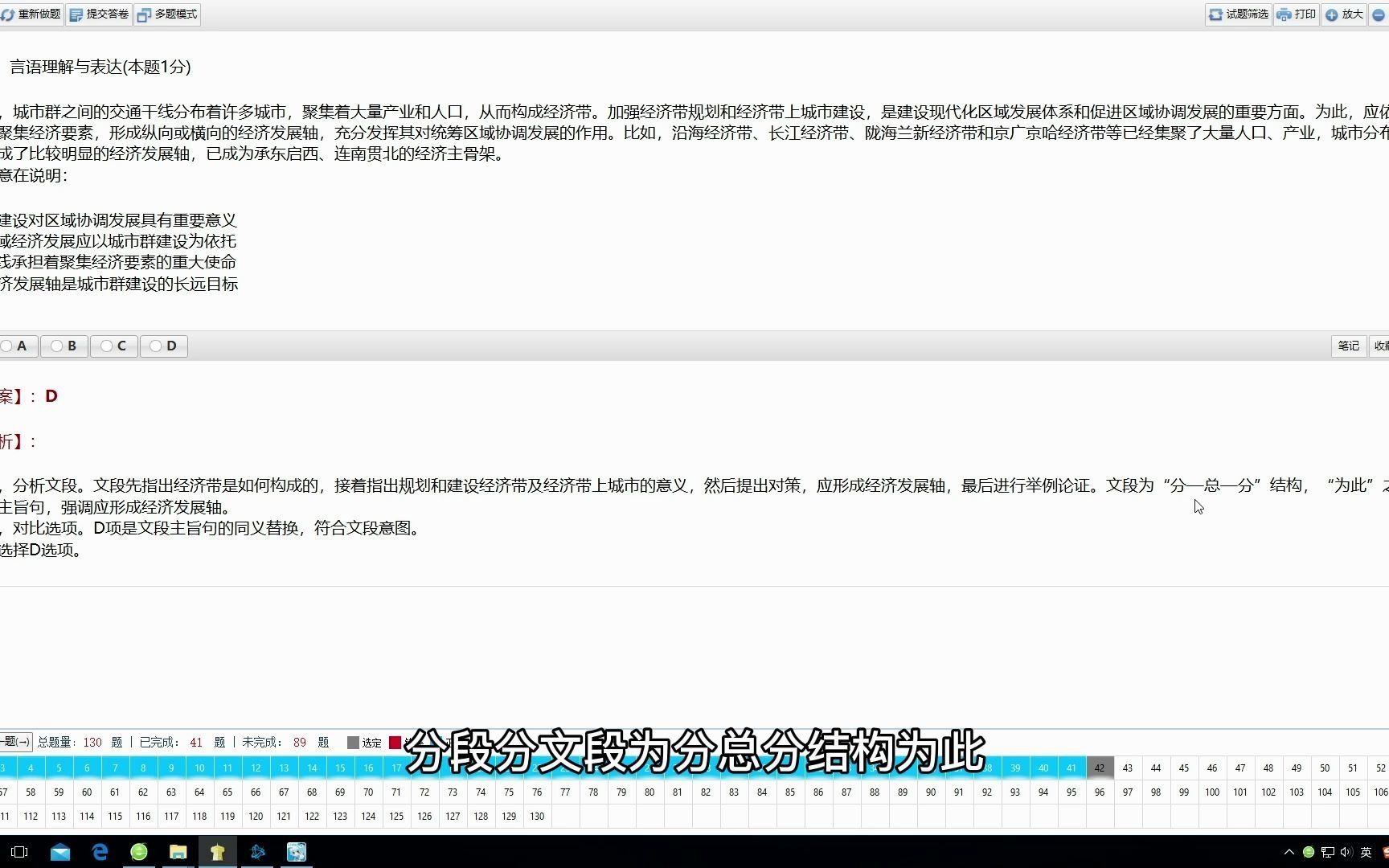Select question 120 in navigator
Image resolution: width=1389 pixels, height=868 pixels.
click(x=256, y=816)
